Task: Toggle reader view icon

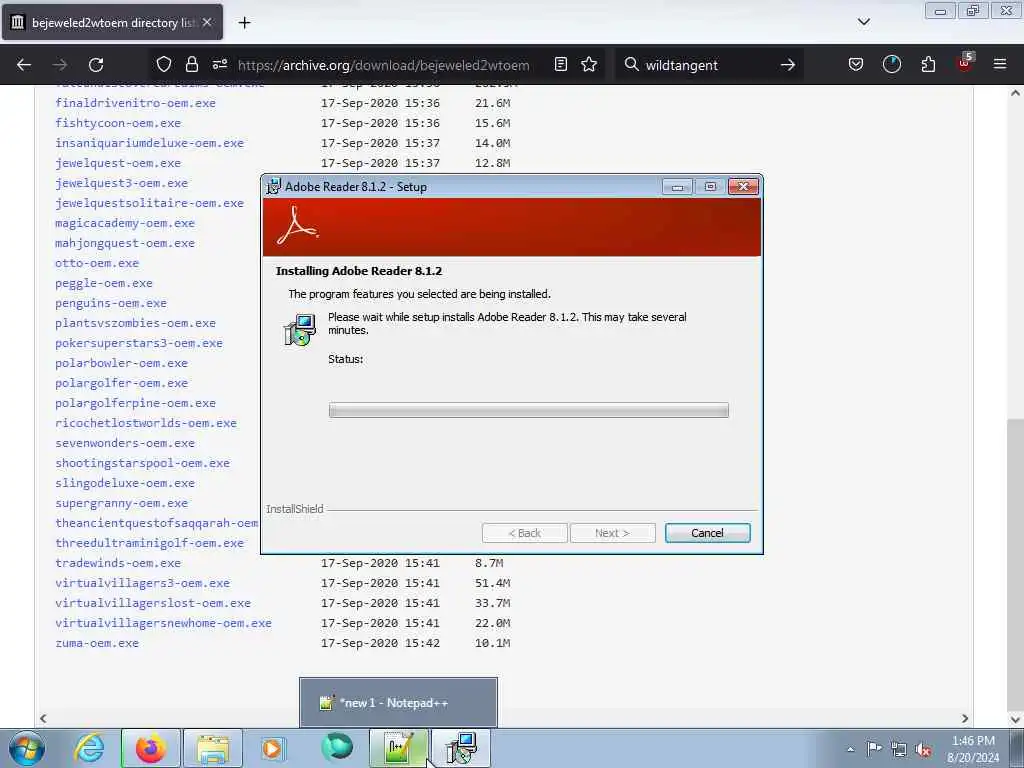Action: pyautogui.click(x=560, y=64)
